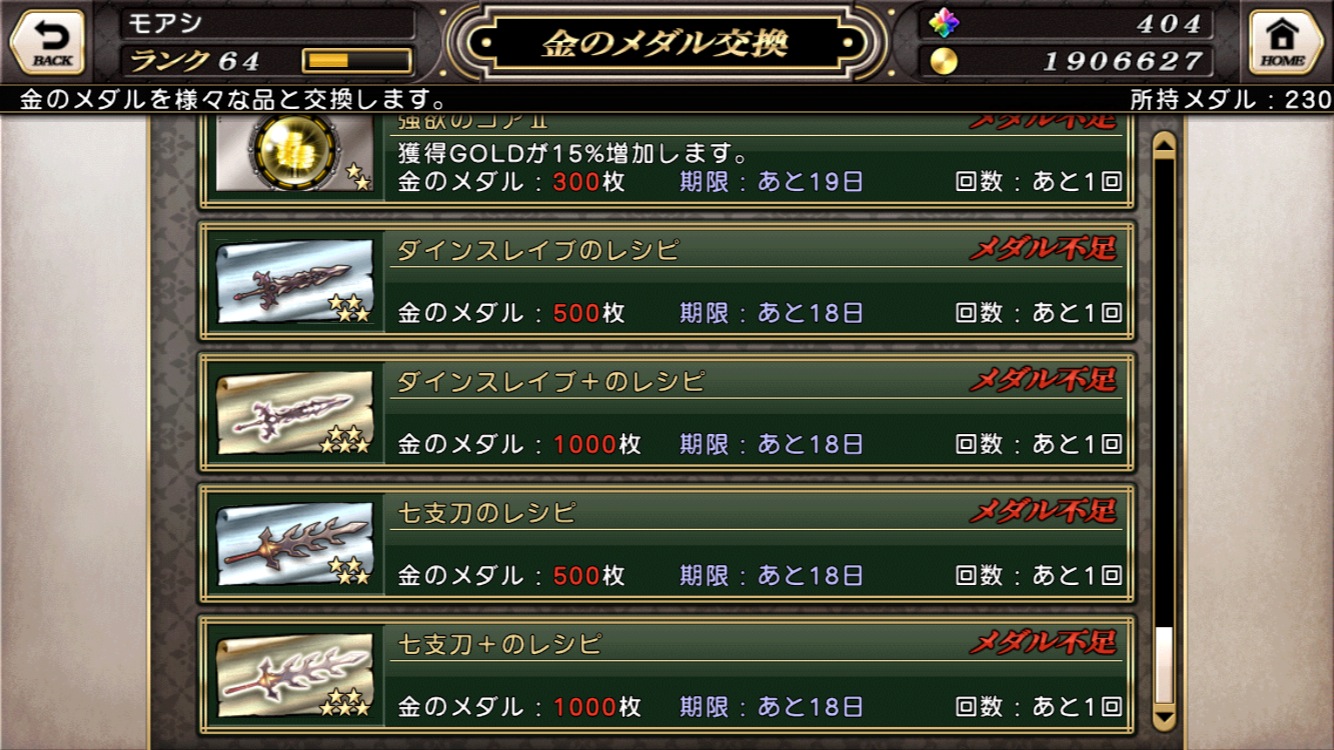
Task: Tap the BACK arrow icon
Action: (47, 42)
